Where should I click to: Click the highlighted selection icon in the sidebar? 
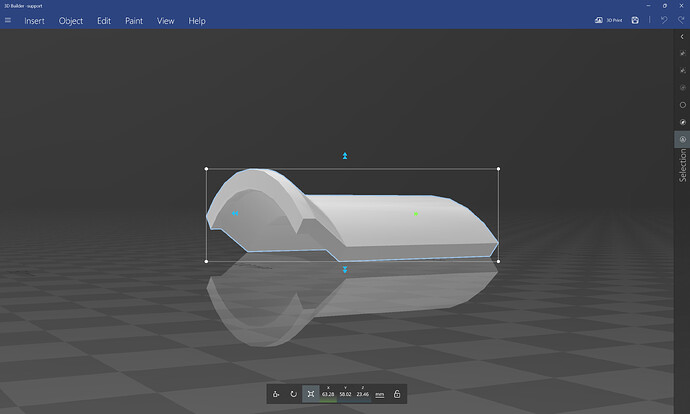[x=683, y=139]
